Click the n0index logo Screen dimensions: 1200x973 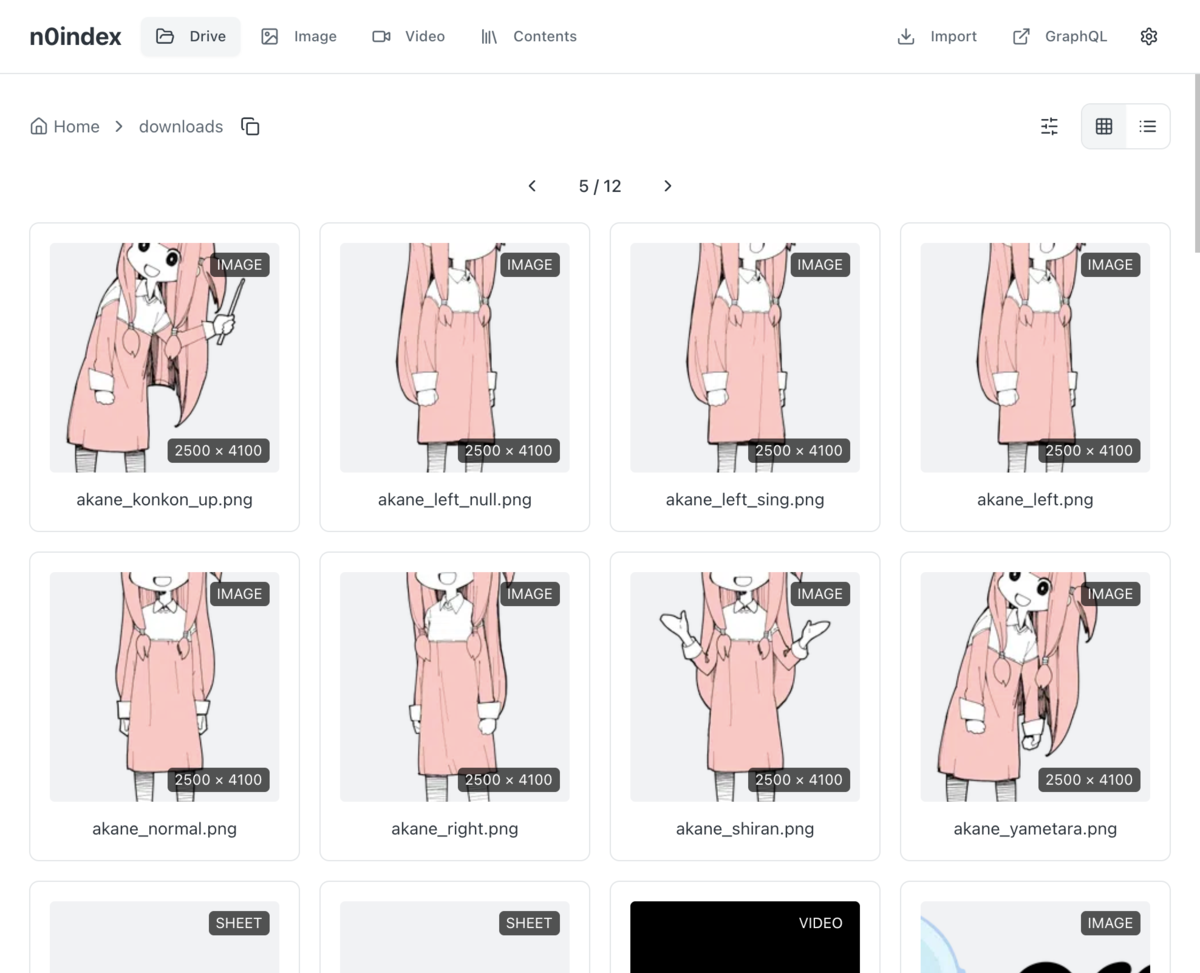(x=76, y=37)
